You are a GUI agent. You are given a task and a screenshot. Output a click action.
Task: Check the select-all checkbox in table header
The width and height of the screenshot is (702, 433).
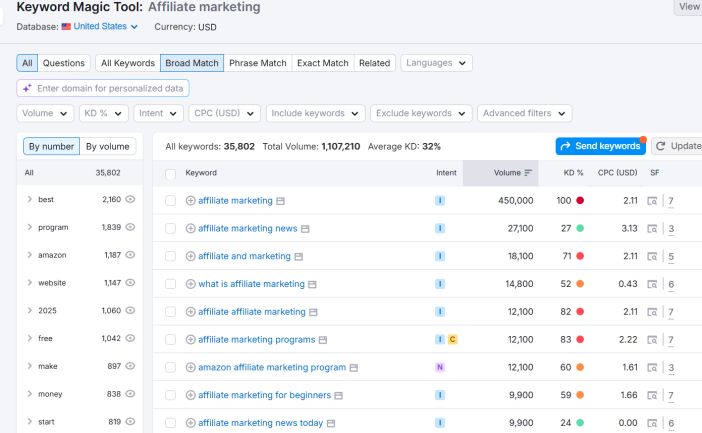pyautogui.click(x=170, y=173)
